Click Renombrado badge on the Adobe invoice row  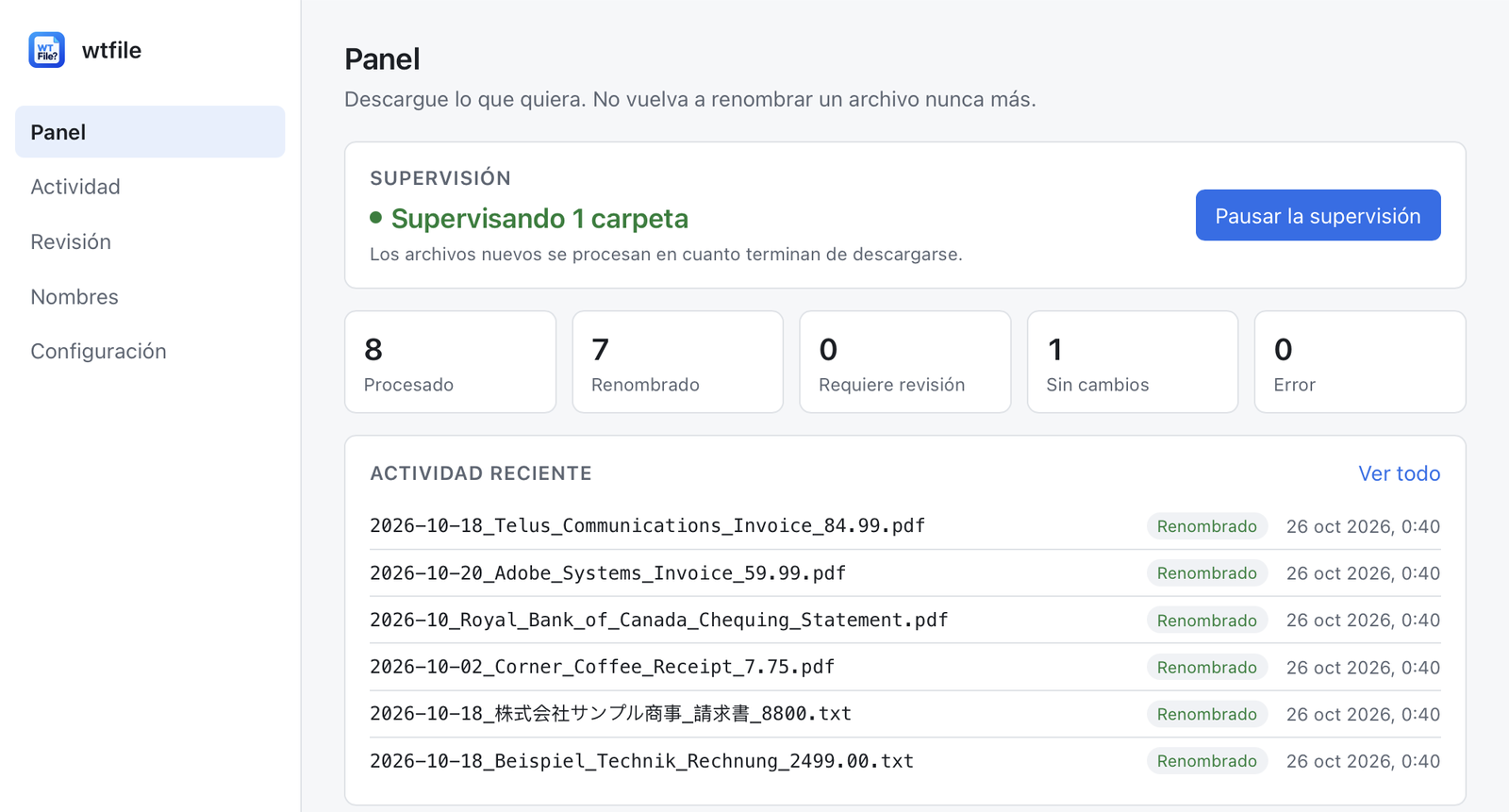1206,573
